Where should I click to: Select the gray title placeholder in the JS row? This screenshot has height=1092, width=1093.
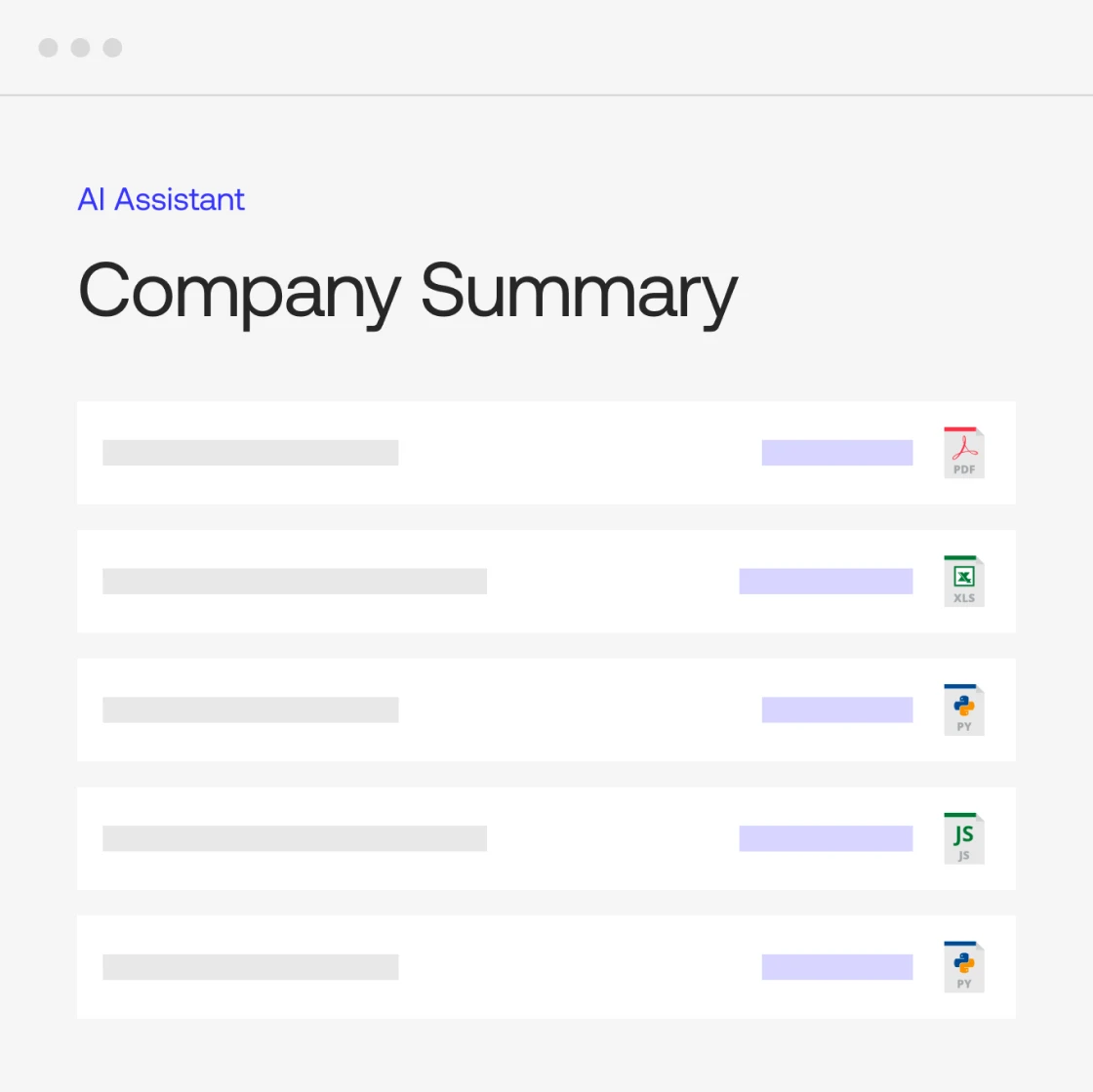coord(294,838)
